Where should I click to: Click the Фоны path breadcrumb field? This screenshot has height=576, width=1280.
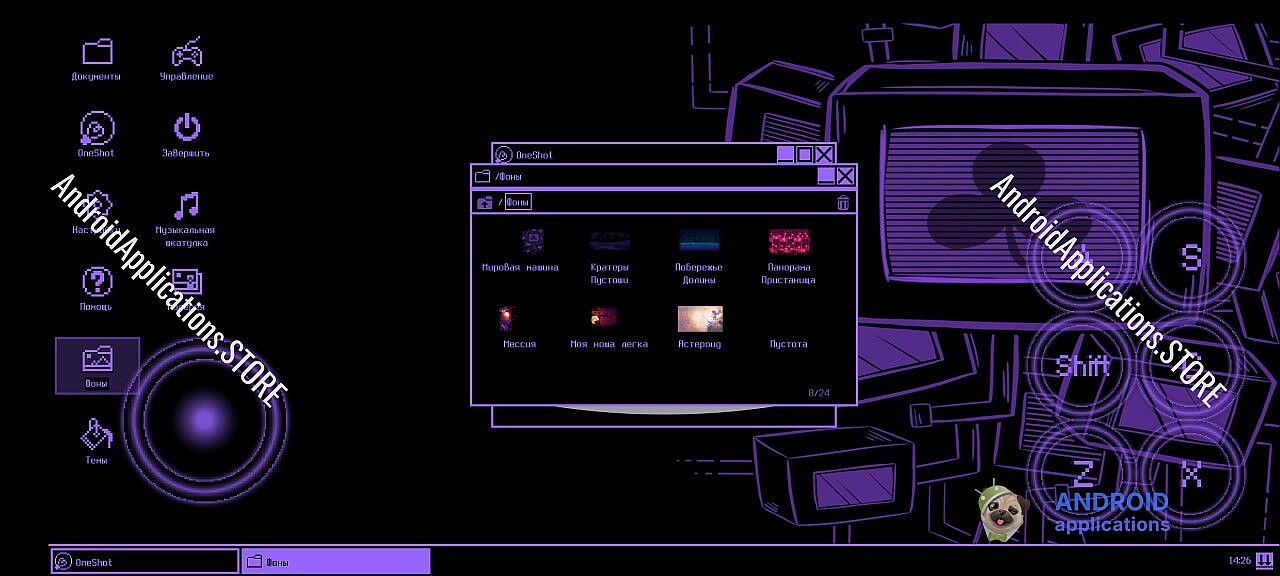(518, 203)
